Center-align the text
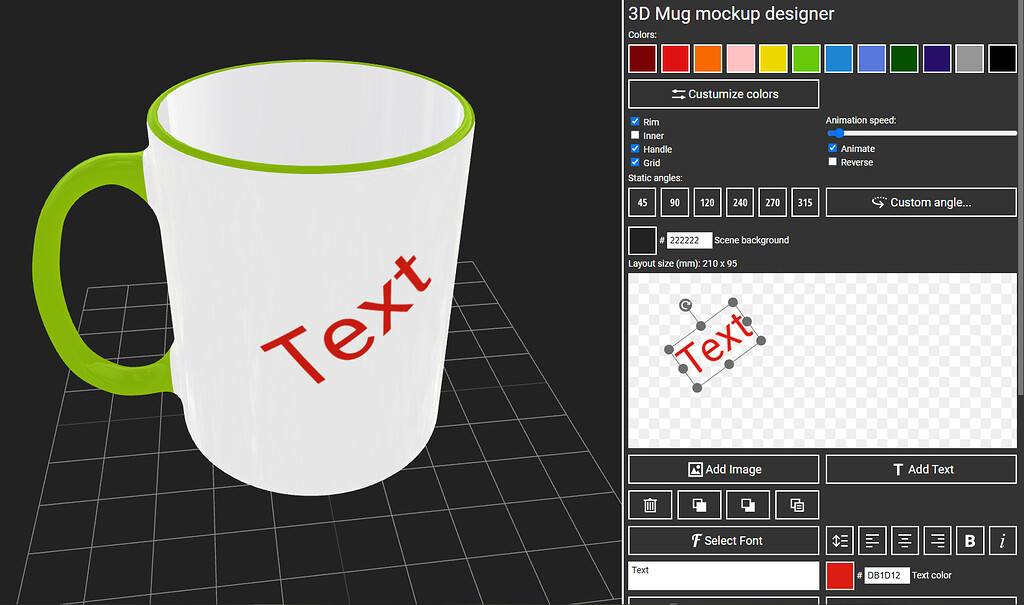Image resolution: width=1024 pixels, height=605 pixels. click(x=905, y=540)
